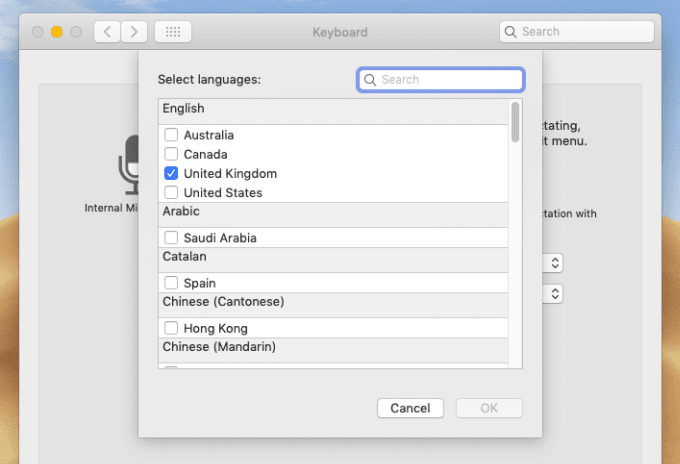The width and height of the screenshot is (680, 464).
Task: Click the language list scrollbar thumb
Action: [x=515, y=122]
